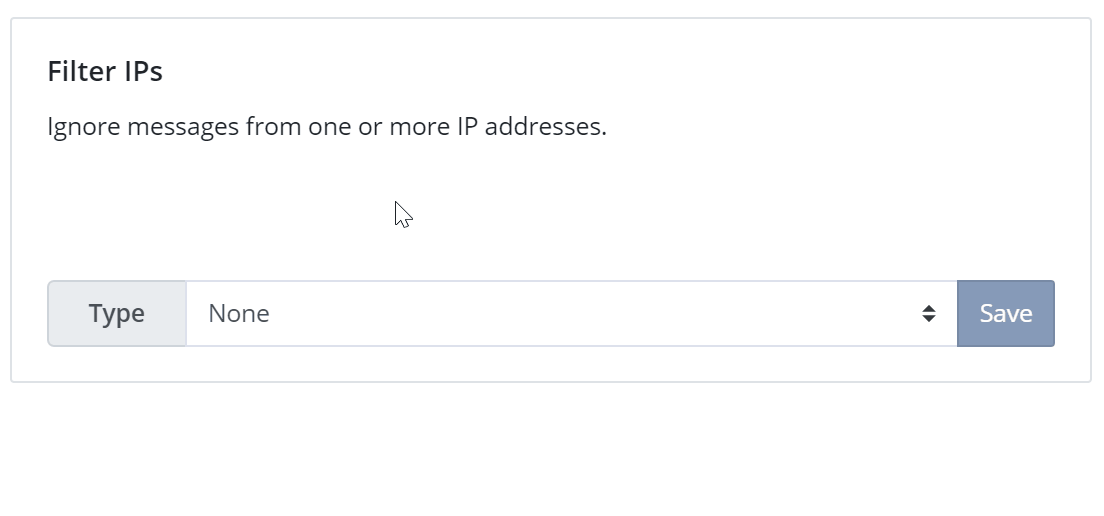Select the Filter IPs heading
The width and height of the screenshot is (1104, 516).
[x=105, y=71]
